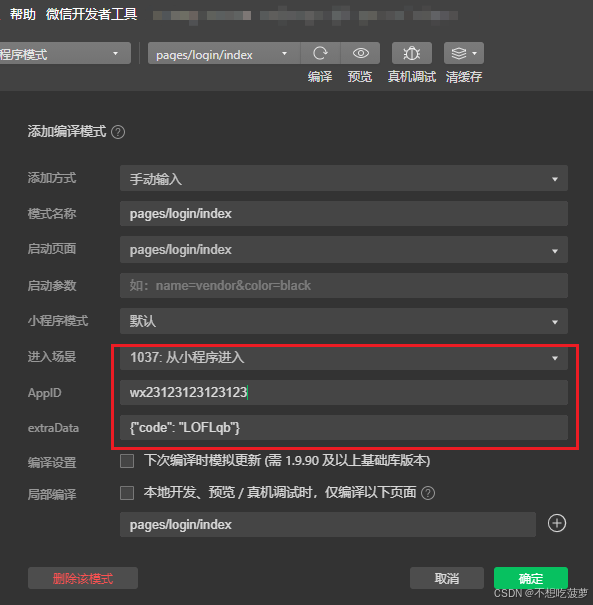Viewport: 593px width, 605px height.
Task: Click the AppID input field
Action: (x=344, y=393)
